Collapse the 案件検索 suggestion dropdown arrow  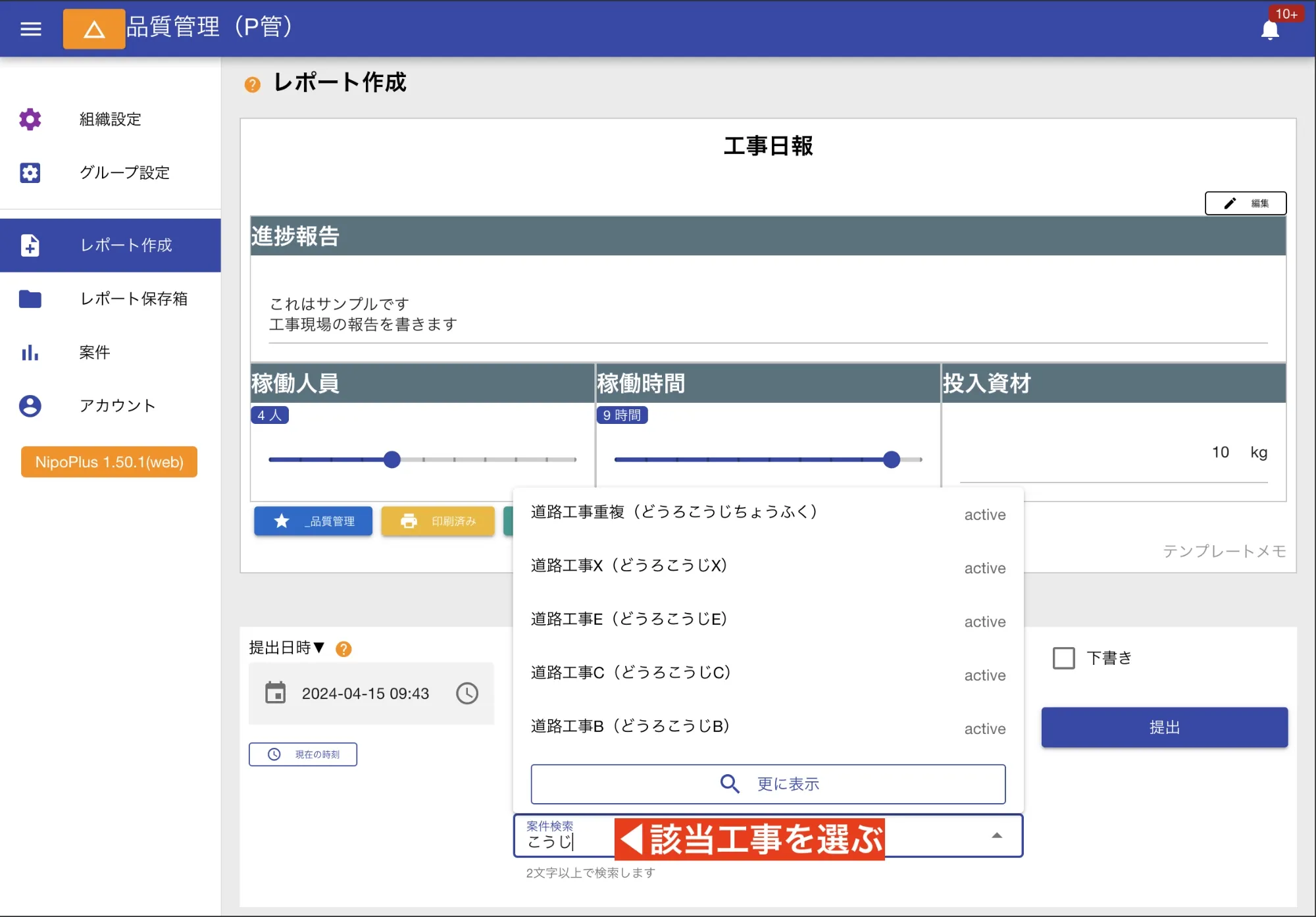(998, 836)
